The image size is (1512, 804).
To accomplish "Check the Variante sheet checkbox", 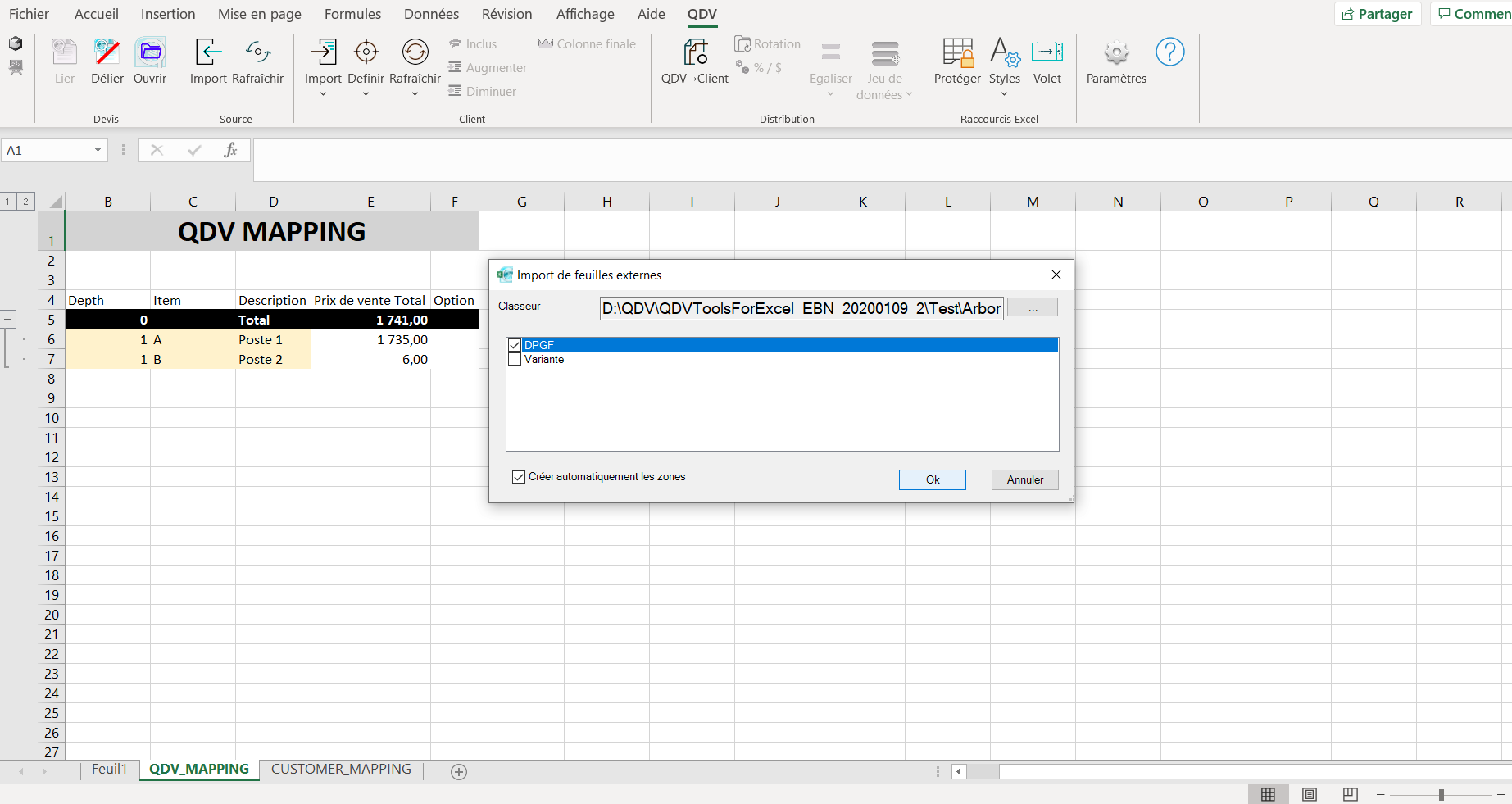I will click(515, 359).
